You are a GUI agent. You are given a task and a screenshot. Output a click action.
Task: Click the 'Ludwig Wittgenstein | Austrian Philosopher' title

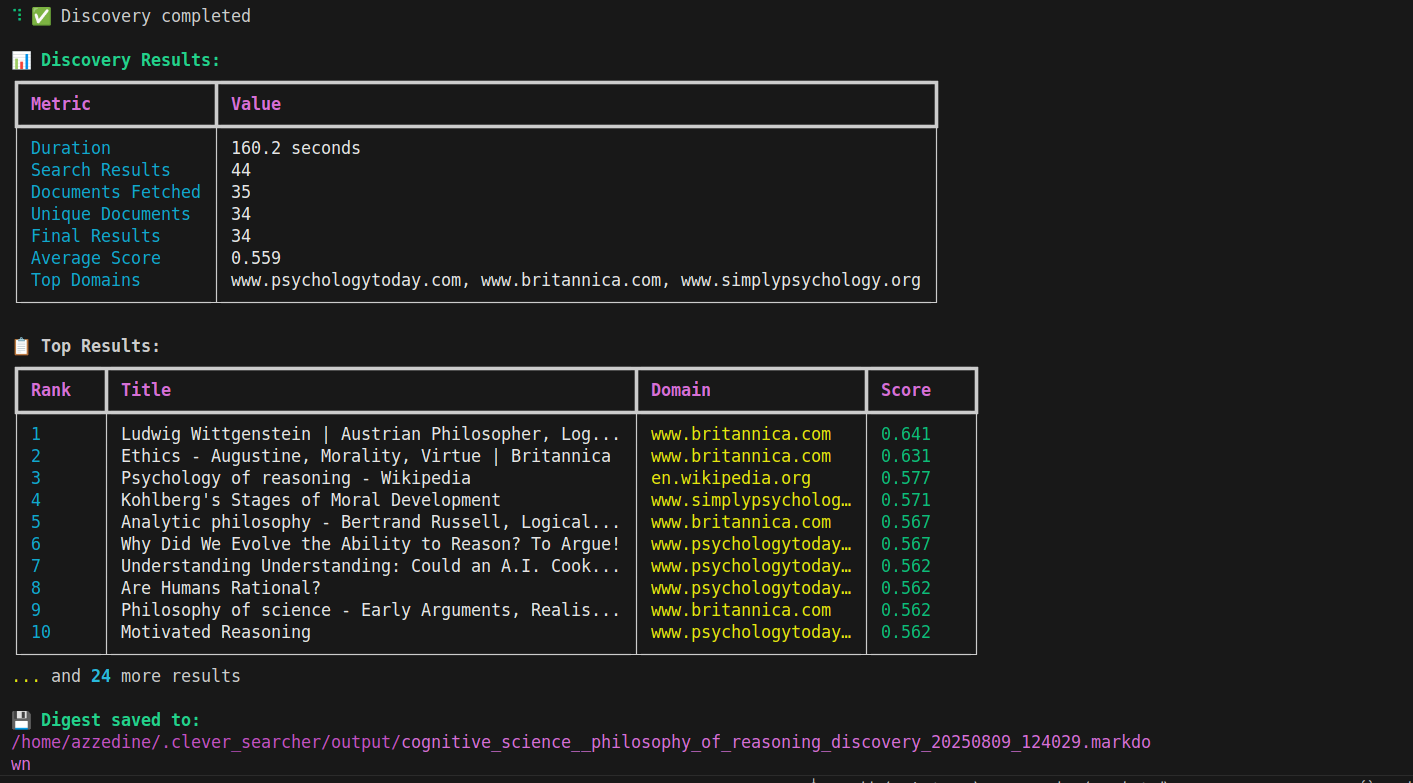(x=371, y=434)
